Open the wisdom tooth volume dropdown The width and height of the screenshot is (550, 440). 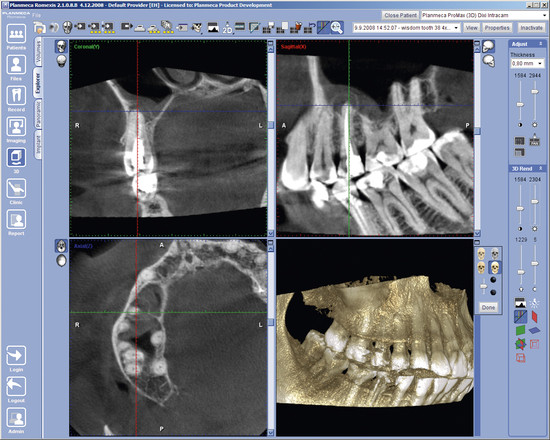tap(407, 28)
